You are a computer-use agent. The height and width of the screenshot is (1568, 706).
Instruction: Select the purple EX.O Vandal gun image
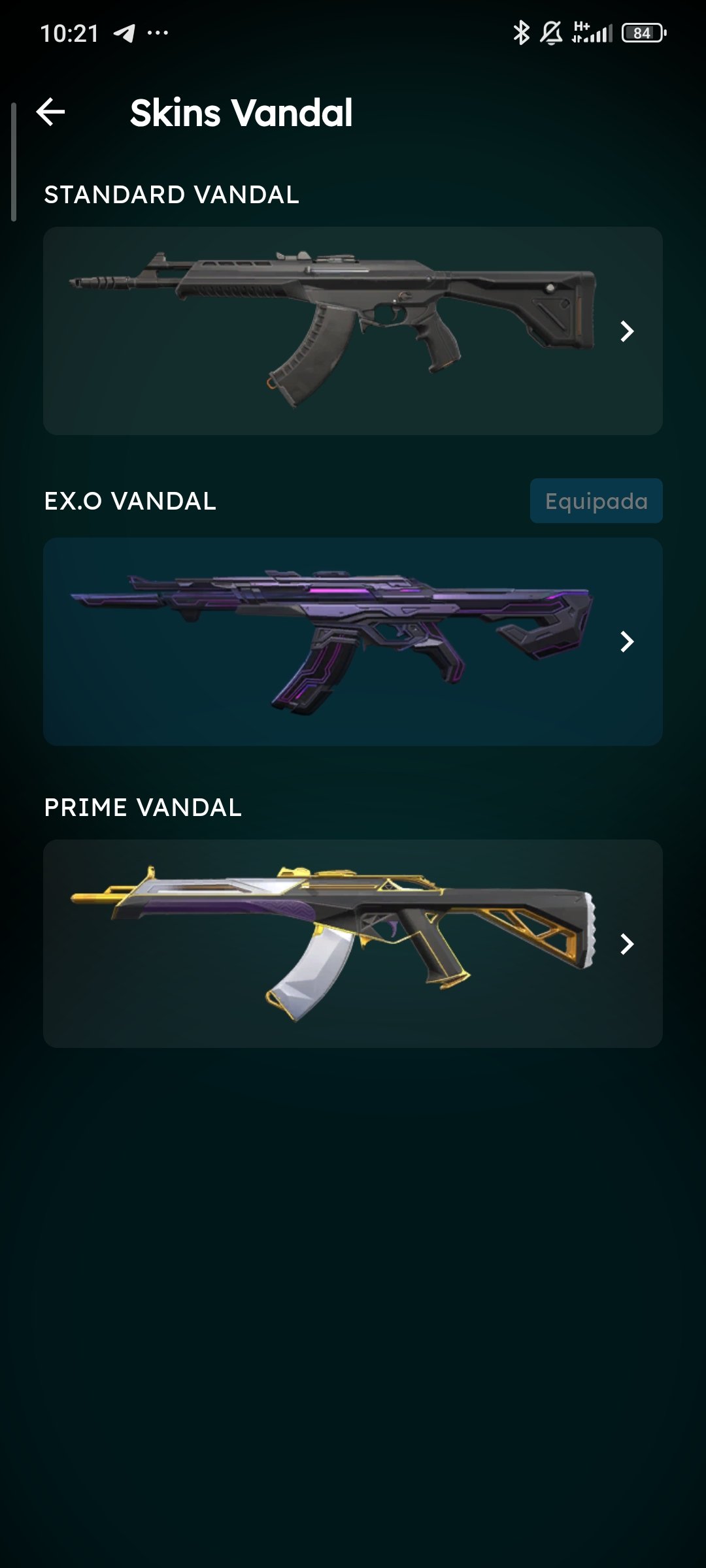[x=331, y=642]
